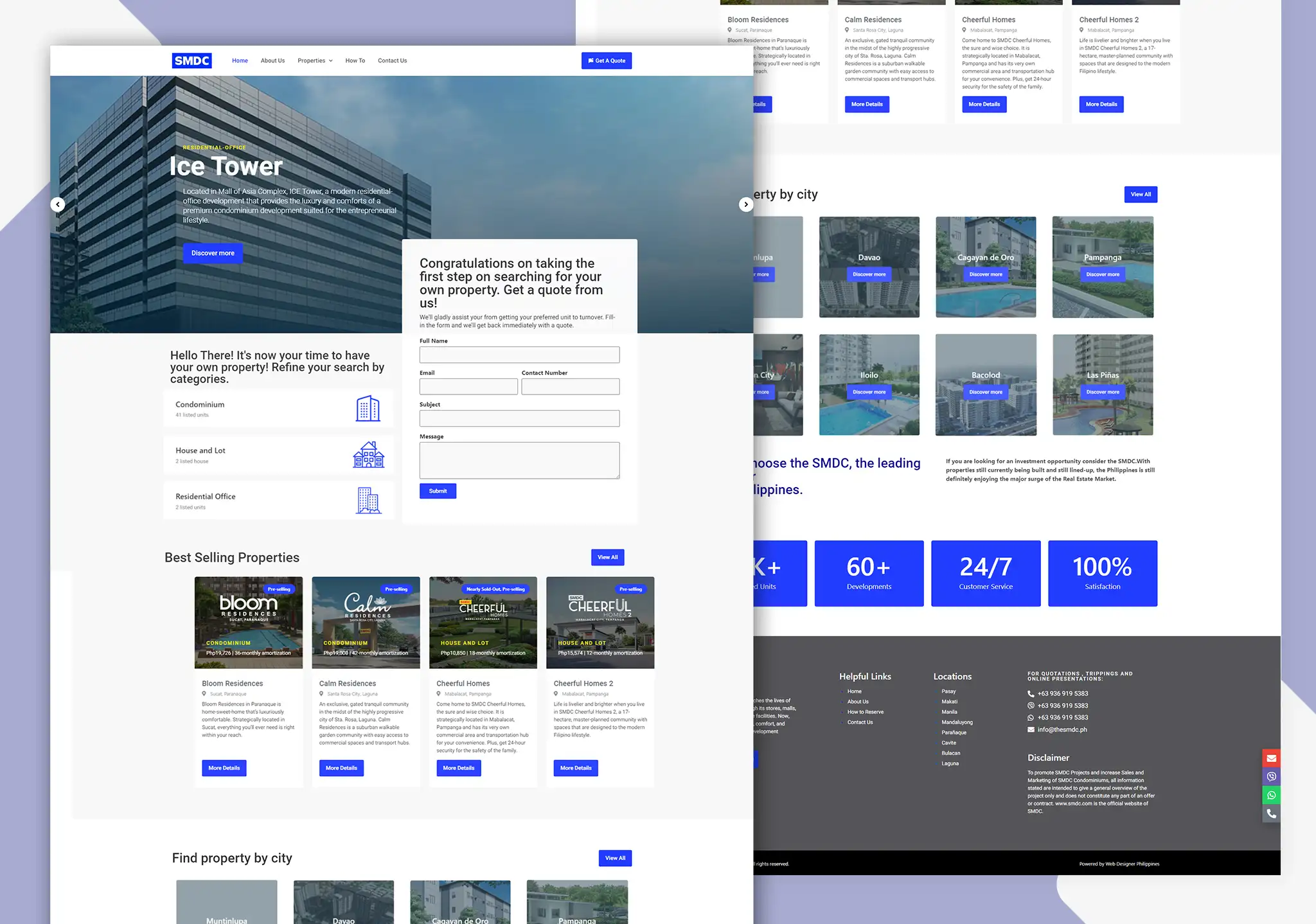Screen dimensions: 1316x924
Task: Open Pasay in footer Locations
Action: point(948,691)
